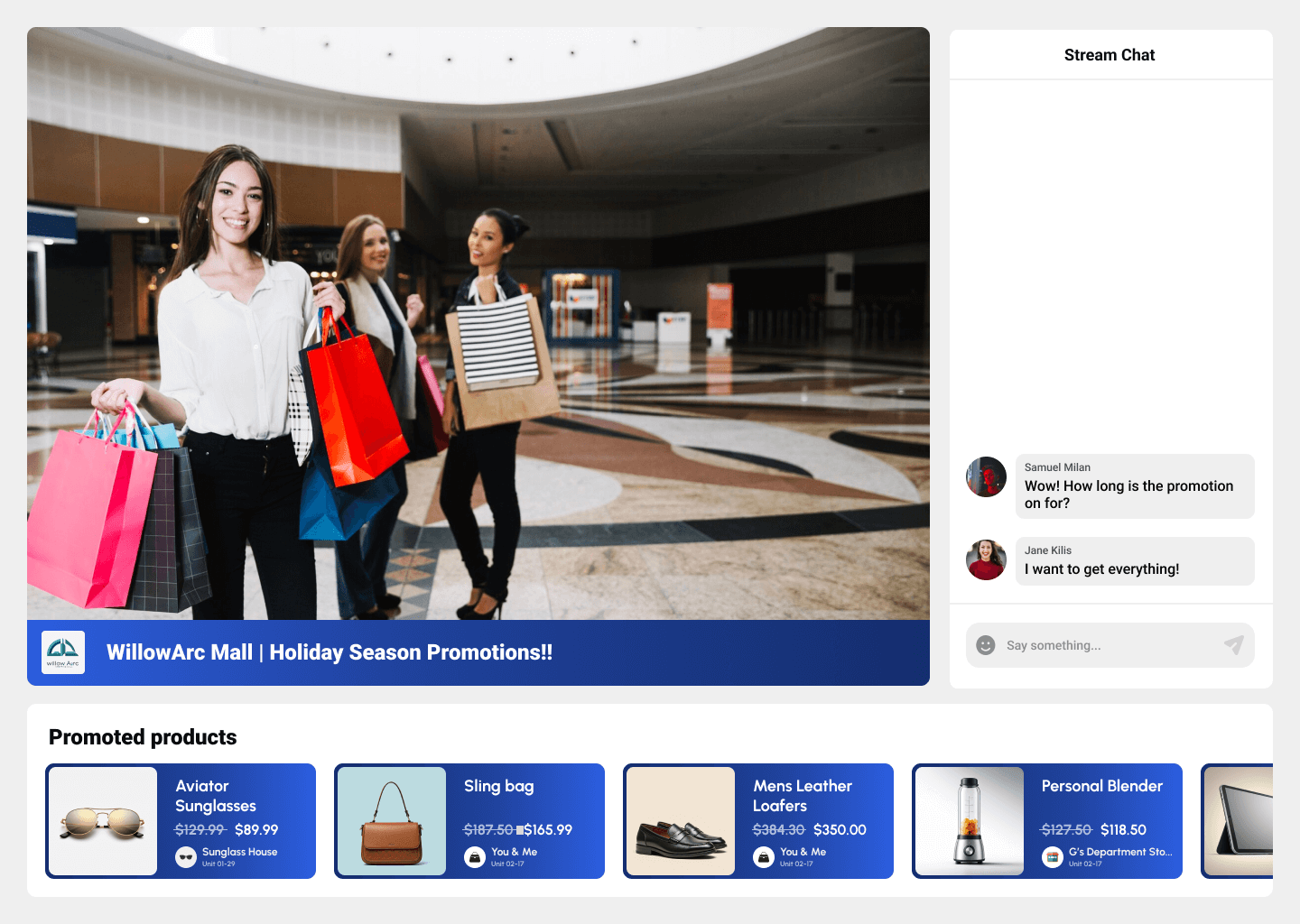Click the WillowArc Mall logo icon
Image resolution: width=1300 pixels, height=924 pixels.
pyautogui.click(x=63, y=652)
